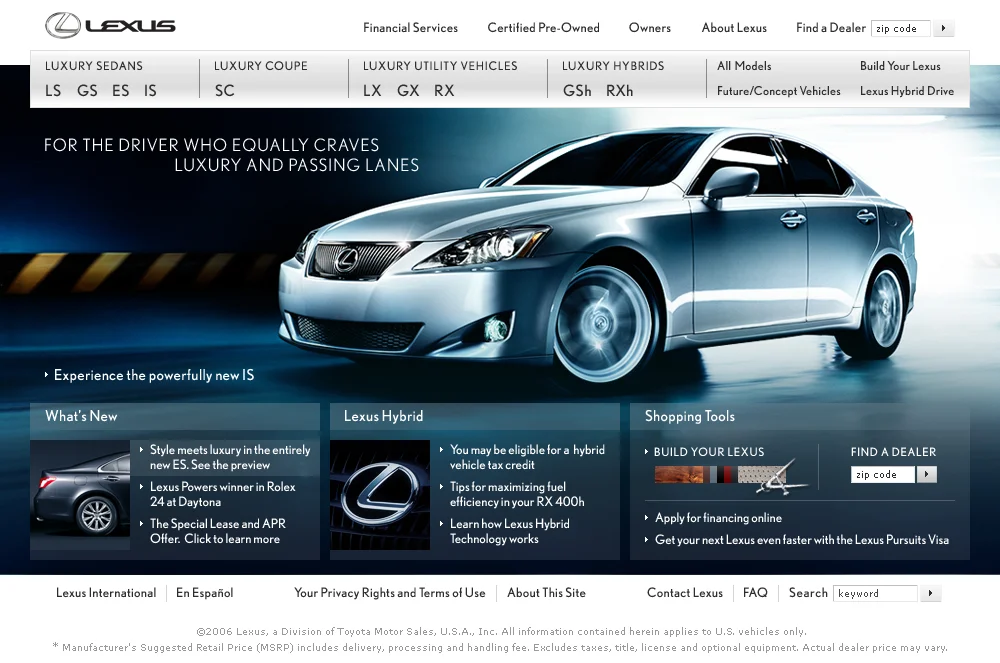
Task: Focus the search keyword field
Action: tap(876, 594)
